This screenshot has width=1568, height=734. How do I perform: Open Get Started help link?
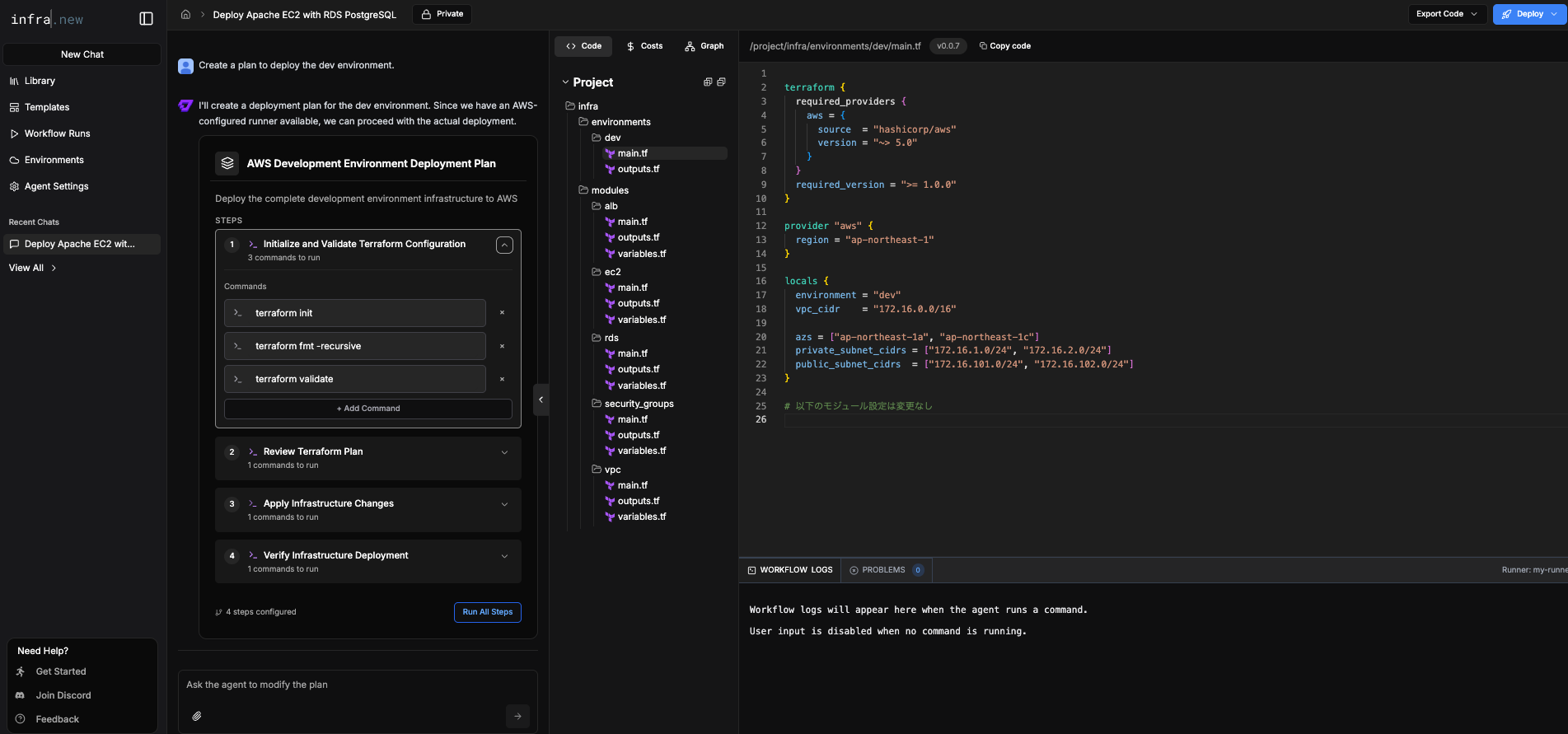tap(60, 671)
